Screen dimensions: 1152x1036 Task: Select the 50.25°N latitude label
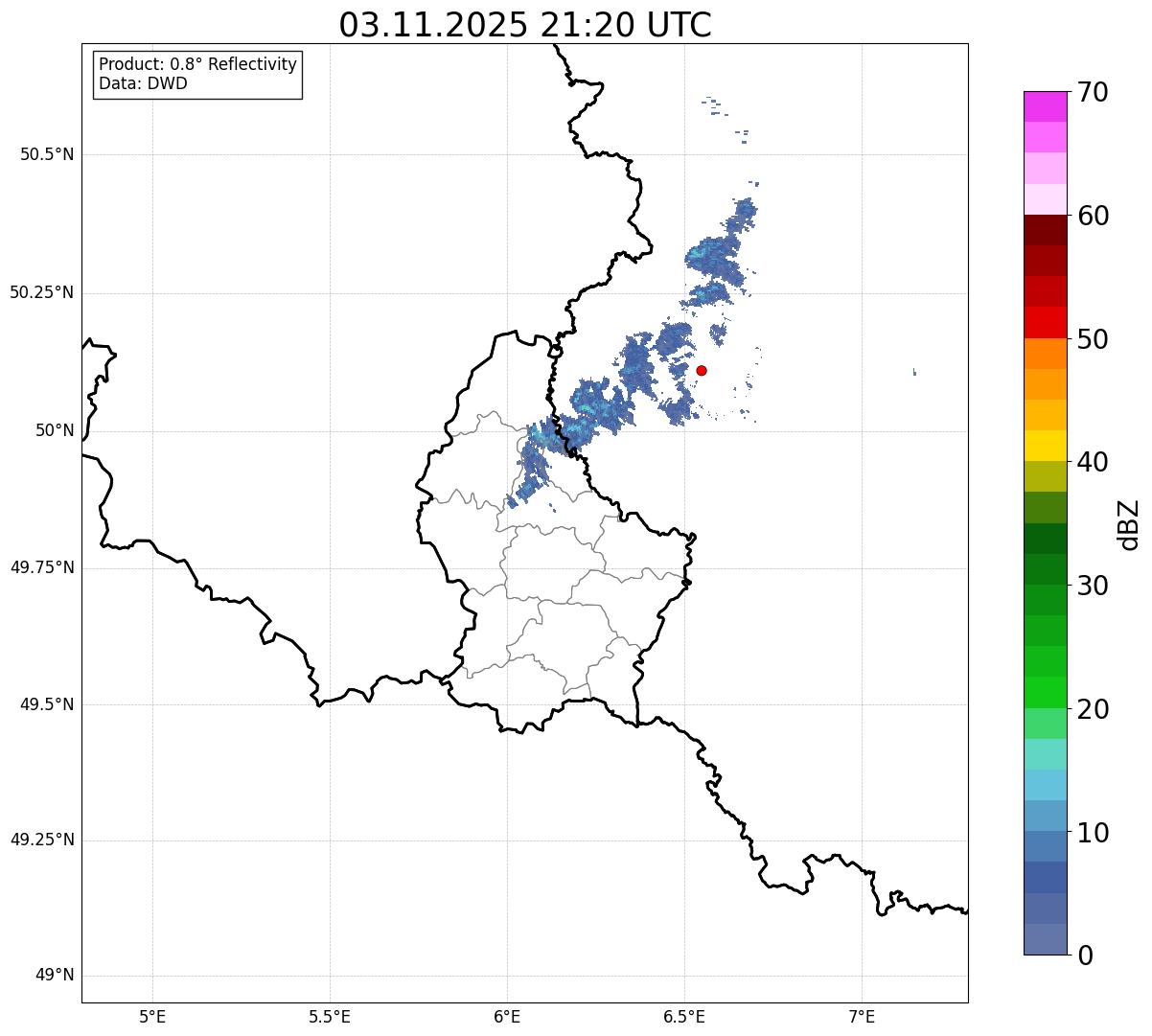tap(42, 293)
